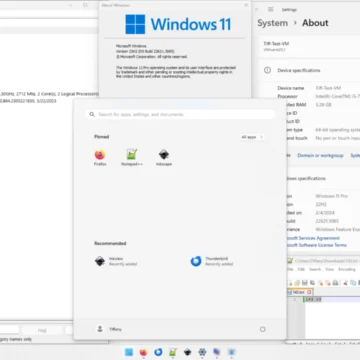Click the Device specifications info icon
Viewport: 360px width, 360px height.
tap(267, 70)
